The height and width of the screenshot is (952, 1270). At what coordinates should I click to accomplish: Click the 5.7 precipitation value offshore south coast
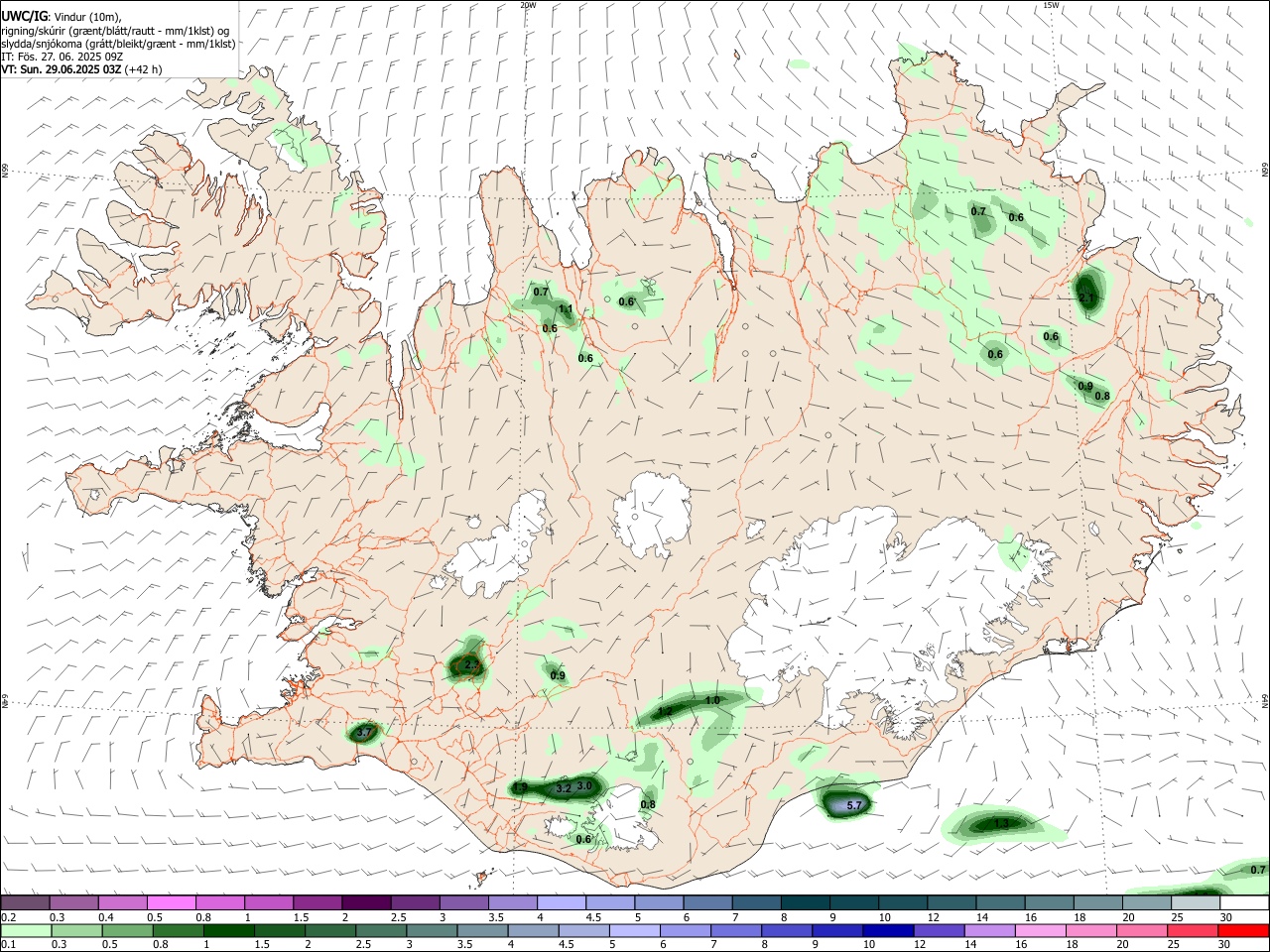[x=855, y=804]
